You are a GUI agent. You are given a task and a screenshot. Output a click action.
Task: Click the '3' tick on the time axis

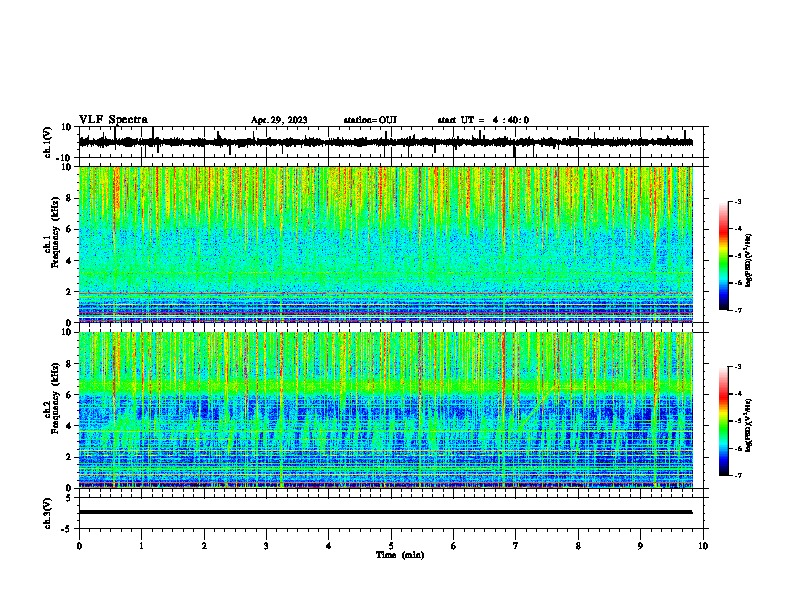[266, 546]
